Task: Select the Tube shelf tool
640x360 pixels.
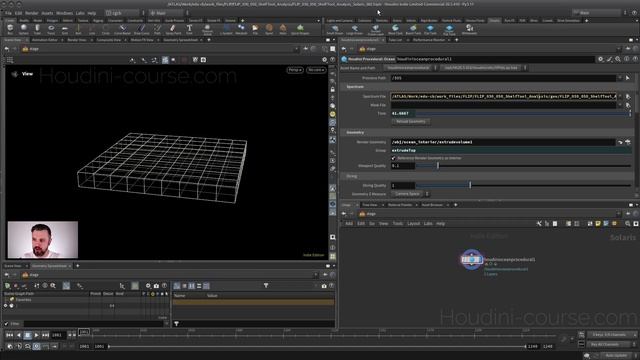Action: tap(37, 29)
